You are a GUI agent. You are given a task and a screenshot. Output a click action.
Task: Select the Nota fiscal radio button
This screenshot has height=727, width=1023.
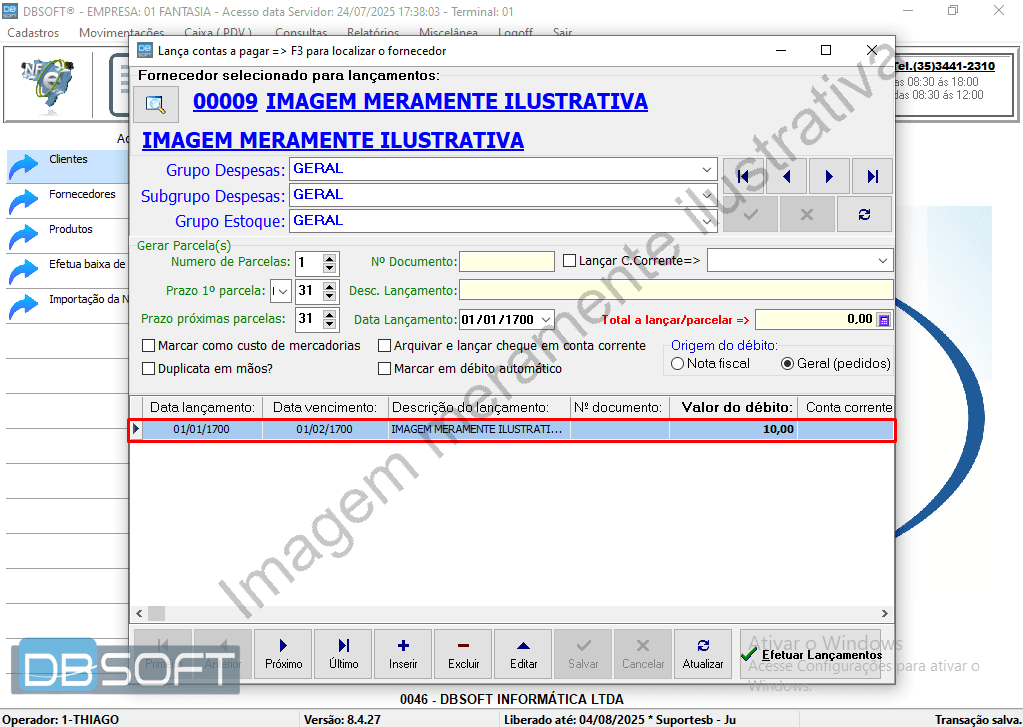pos(677,363)
